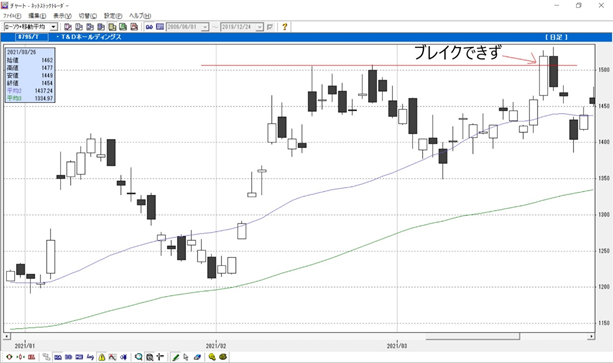Click the binoculars search icon
This screenshot has height=363, width=613.
(x=149, y=27)
